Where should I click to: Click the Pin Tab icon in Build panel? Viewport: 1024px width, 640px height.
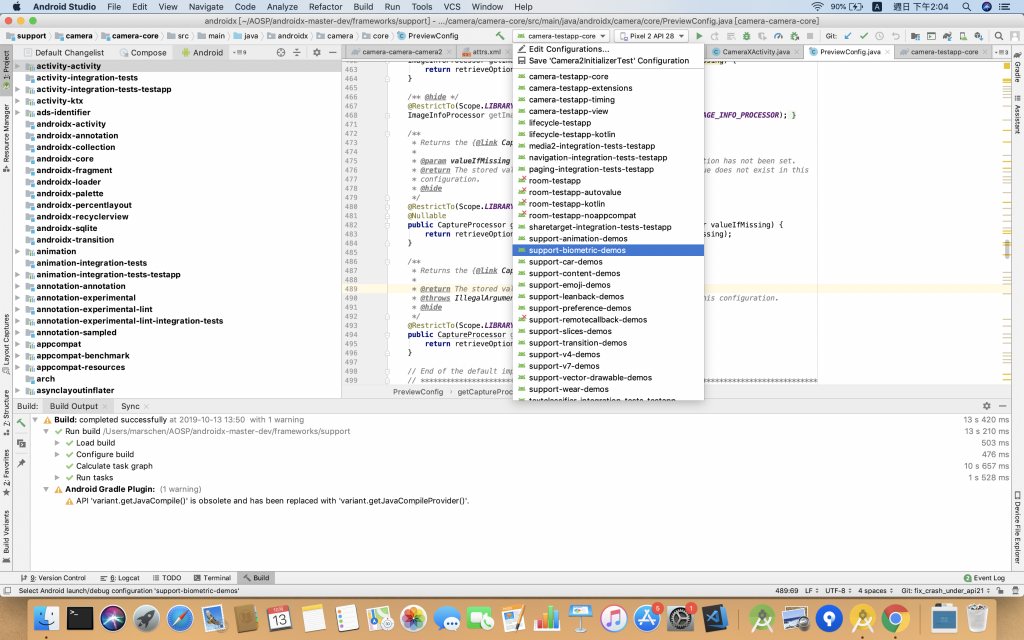[21, 463]
